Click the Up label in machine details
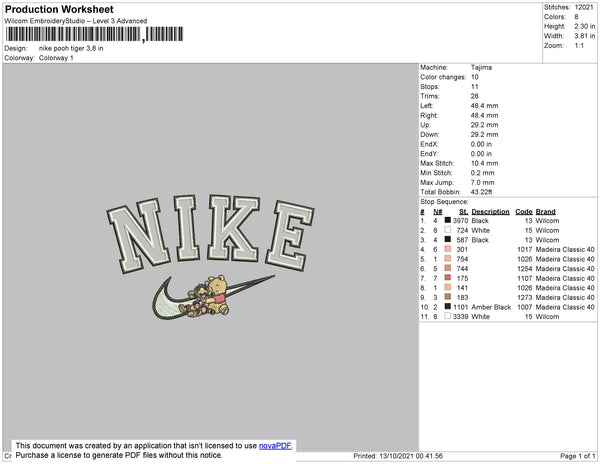 425,125
